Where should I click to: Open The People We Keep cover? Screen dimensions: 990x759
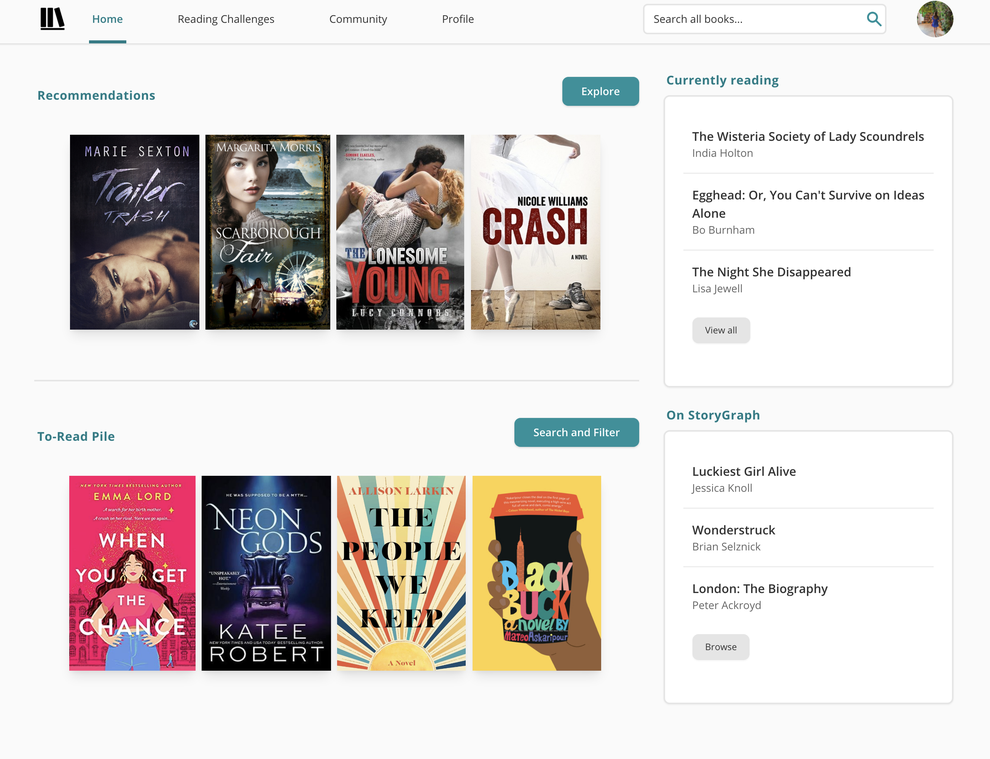[402, 573]
